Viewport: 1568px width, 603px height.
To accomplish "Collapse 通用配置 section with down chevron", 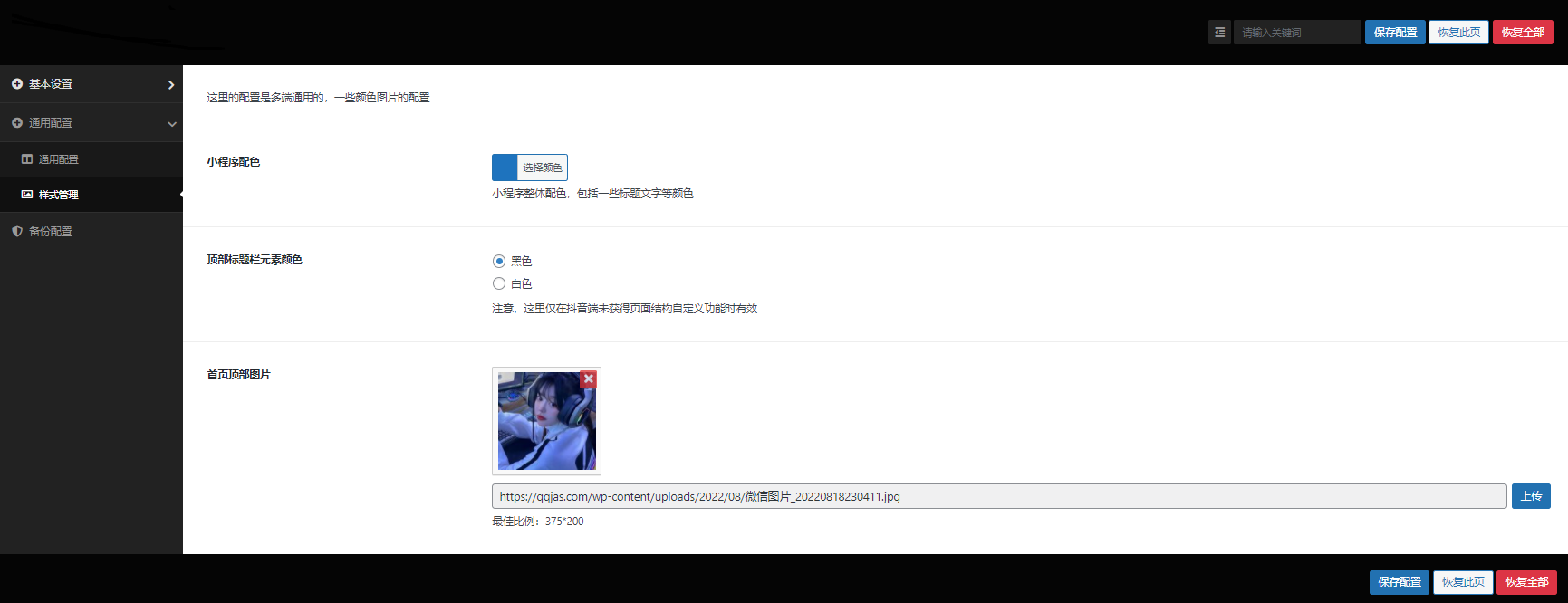I will tap(171, 124).
